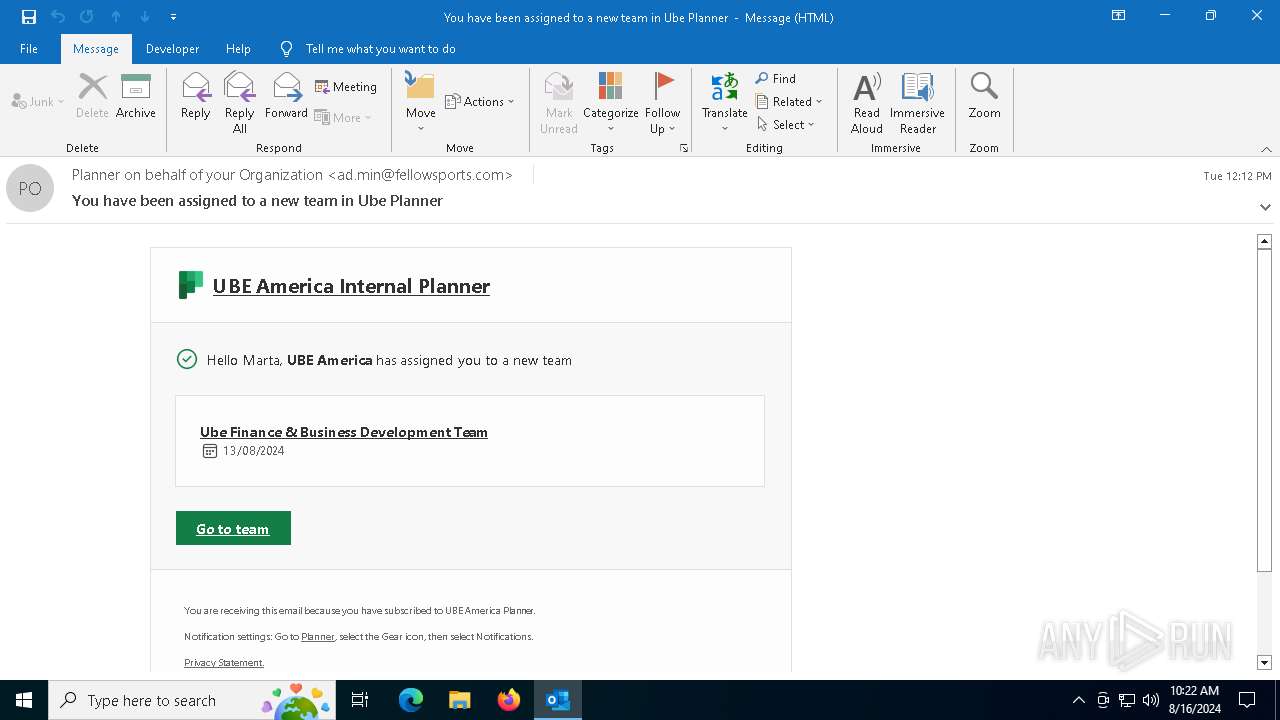Expand the message header chevron
1280x720 pixels.
(x=1265, y=207)
